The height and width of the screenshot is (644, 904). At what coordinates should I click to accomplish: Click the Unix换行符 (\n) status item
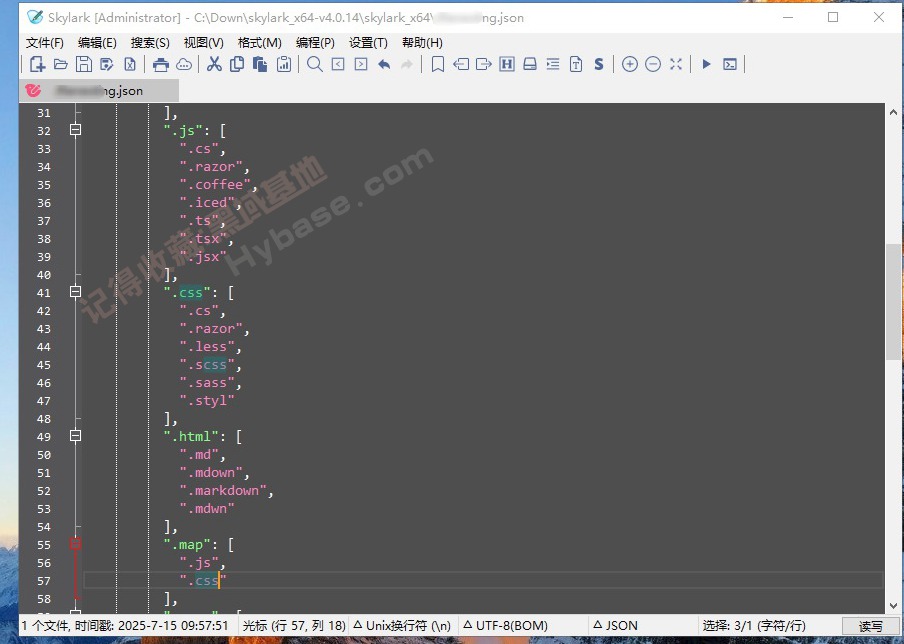coord(402,626)
